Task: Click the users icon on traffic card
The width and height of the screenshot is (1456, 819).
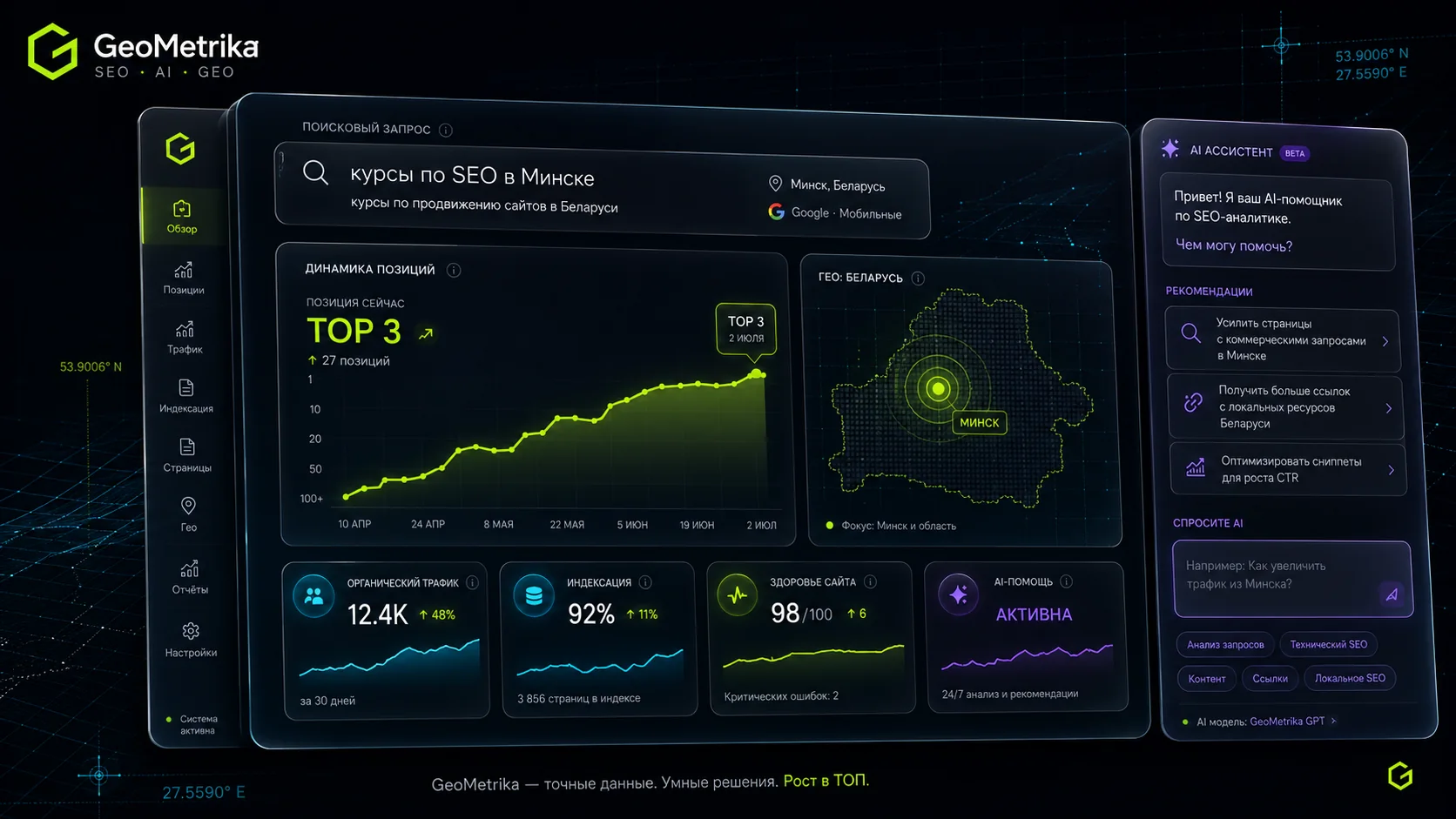Action: tap(314, 596)
